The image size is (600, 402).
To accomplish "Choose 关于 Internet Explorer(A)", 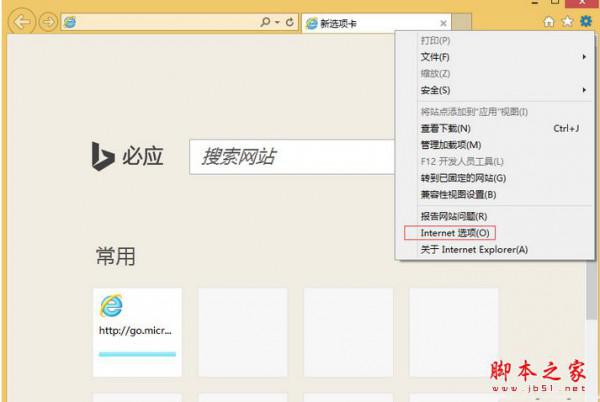I will 495,249.
